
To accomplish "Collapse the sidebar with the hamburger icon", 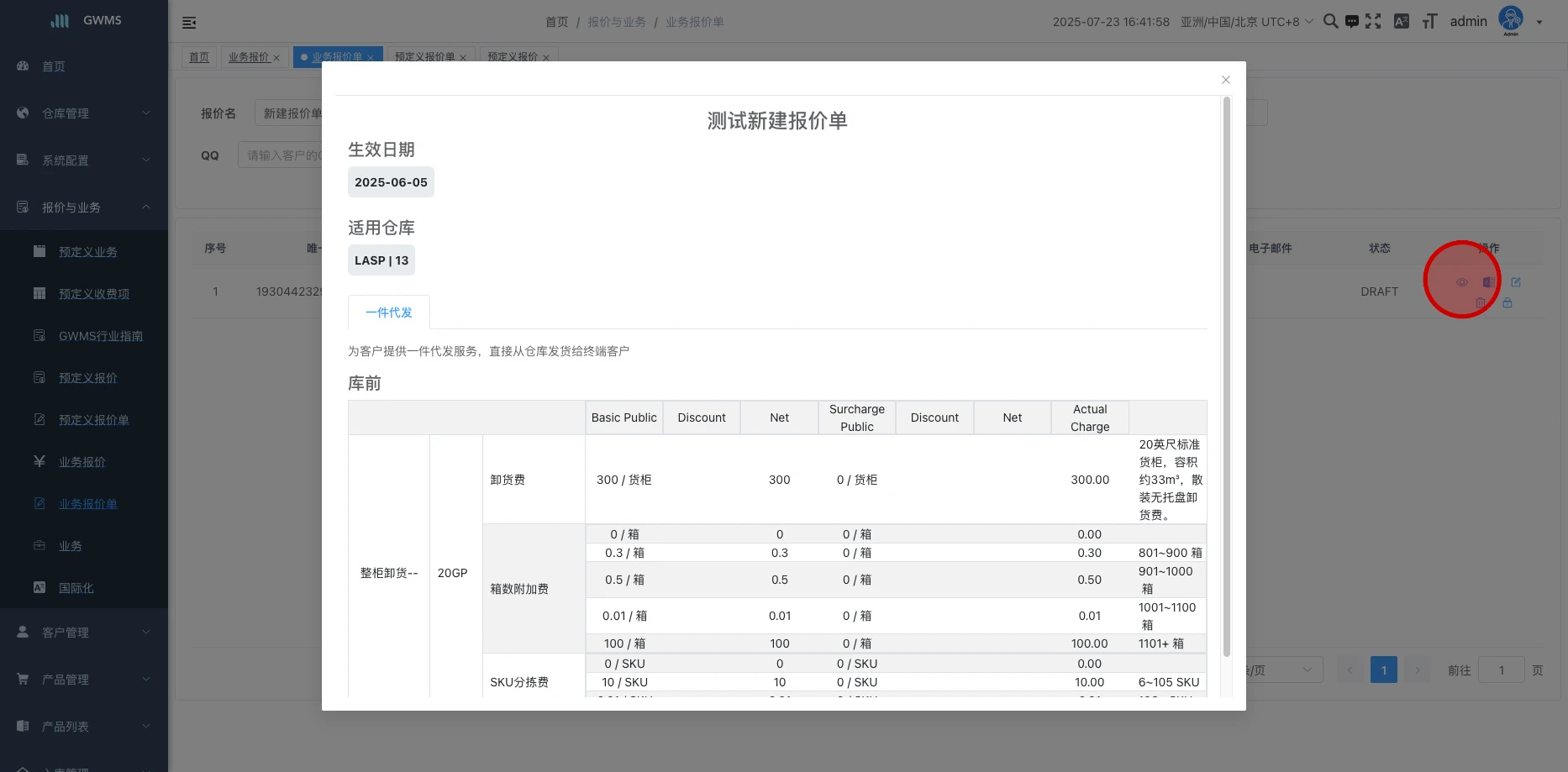I will point(189,23).
